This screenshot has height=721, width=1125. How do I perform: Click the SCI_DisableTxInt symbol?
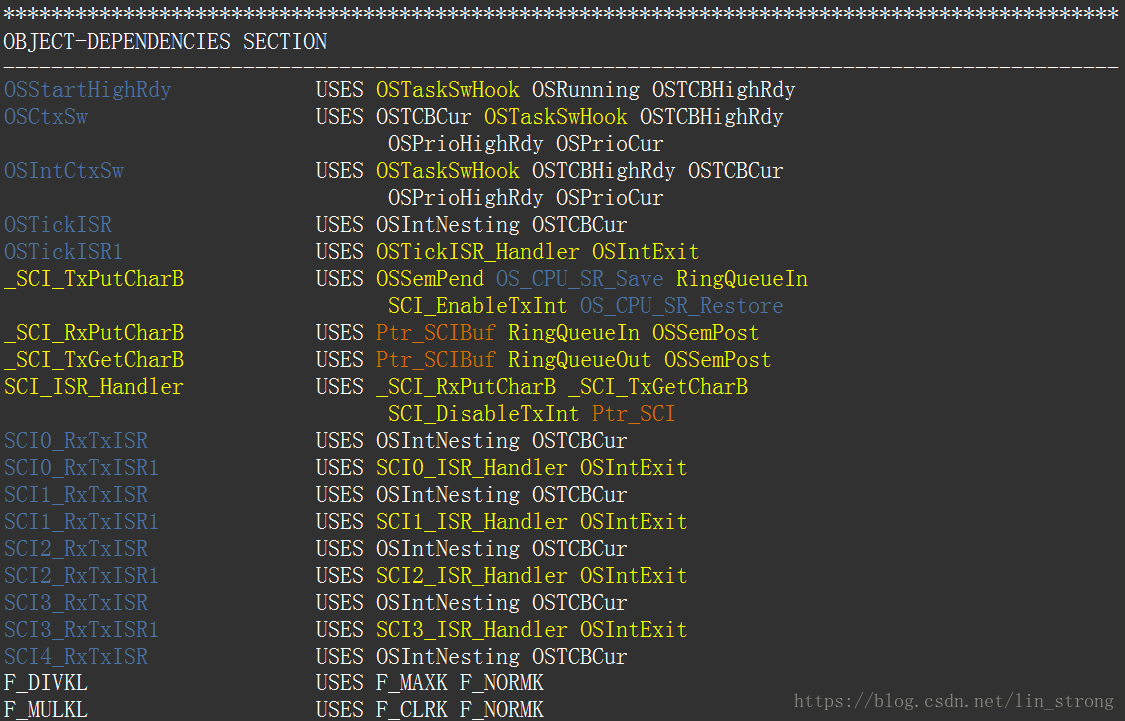coord(484,414)
